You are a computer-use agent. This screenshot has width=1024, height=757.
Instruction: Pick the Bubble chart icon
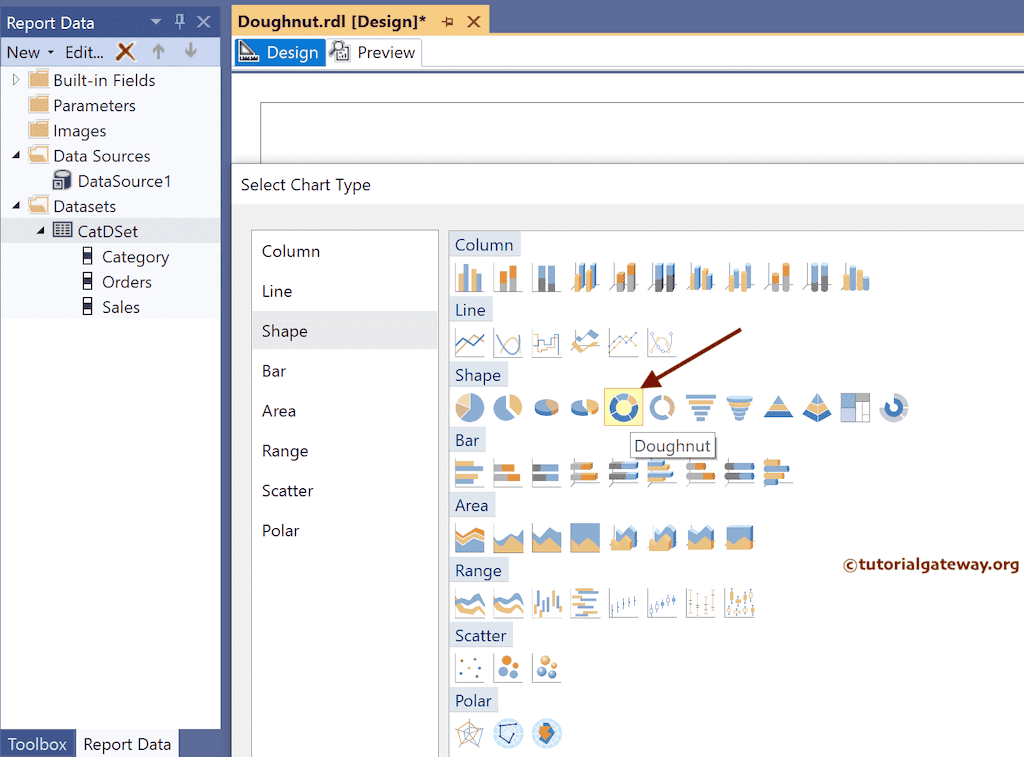point(508,668)
